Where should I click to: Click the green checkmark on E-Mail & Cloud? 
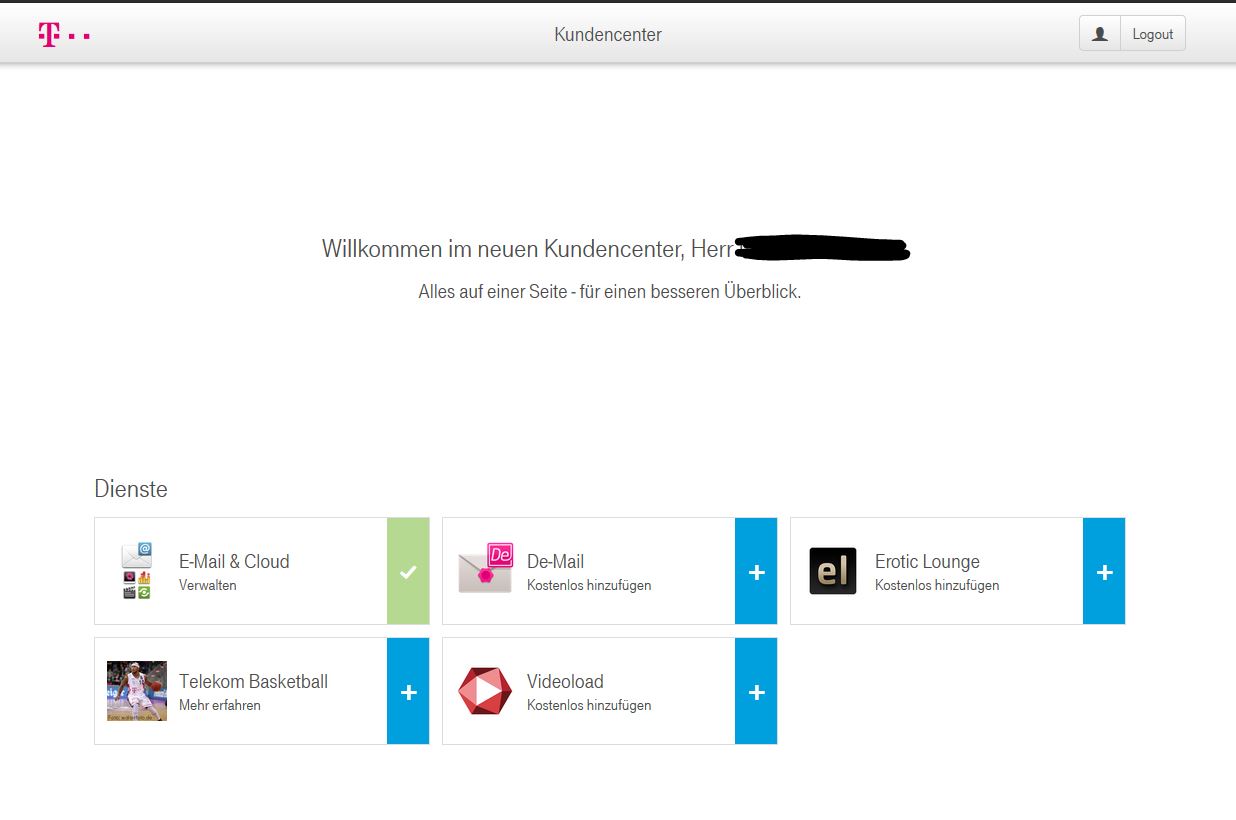pos(408,571)
